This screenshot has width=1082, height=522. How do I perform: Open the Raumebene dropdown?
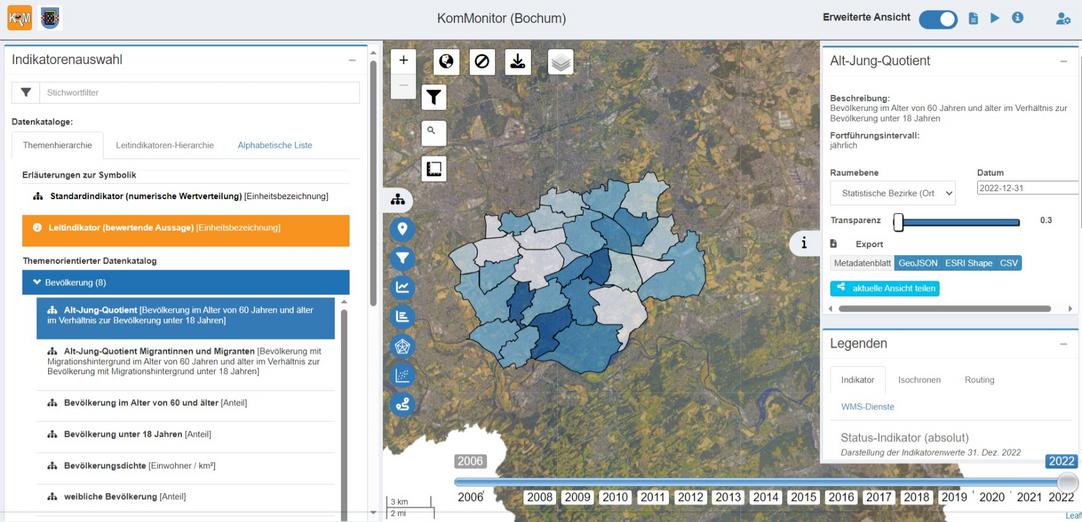(892, 192)
